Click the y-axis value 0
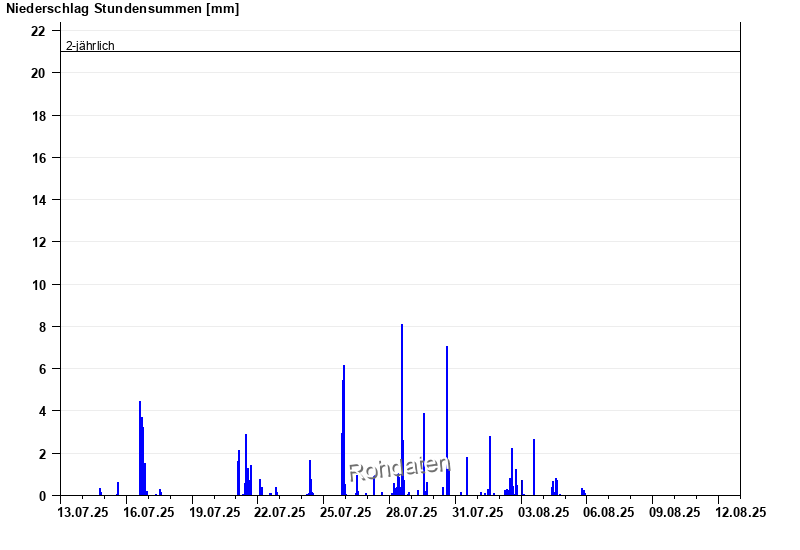The image size is (800, 550). point(42,496)
